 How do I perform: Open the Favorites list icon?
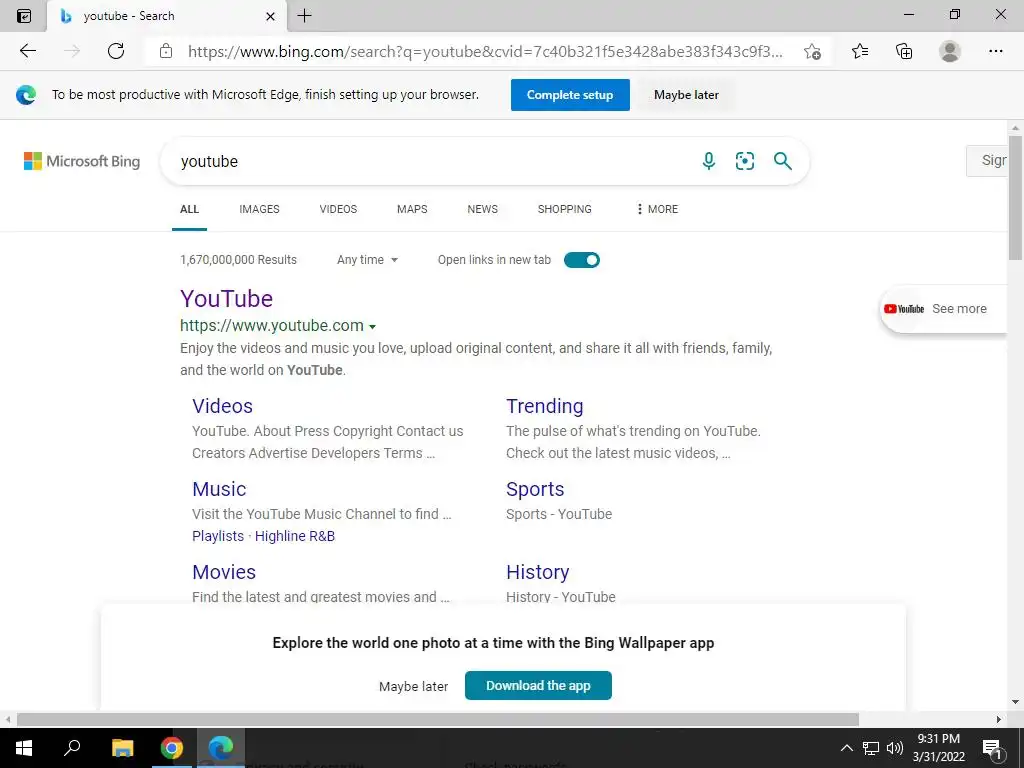(x=860, y=51)
